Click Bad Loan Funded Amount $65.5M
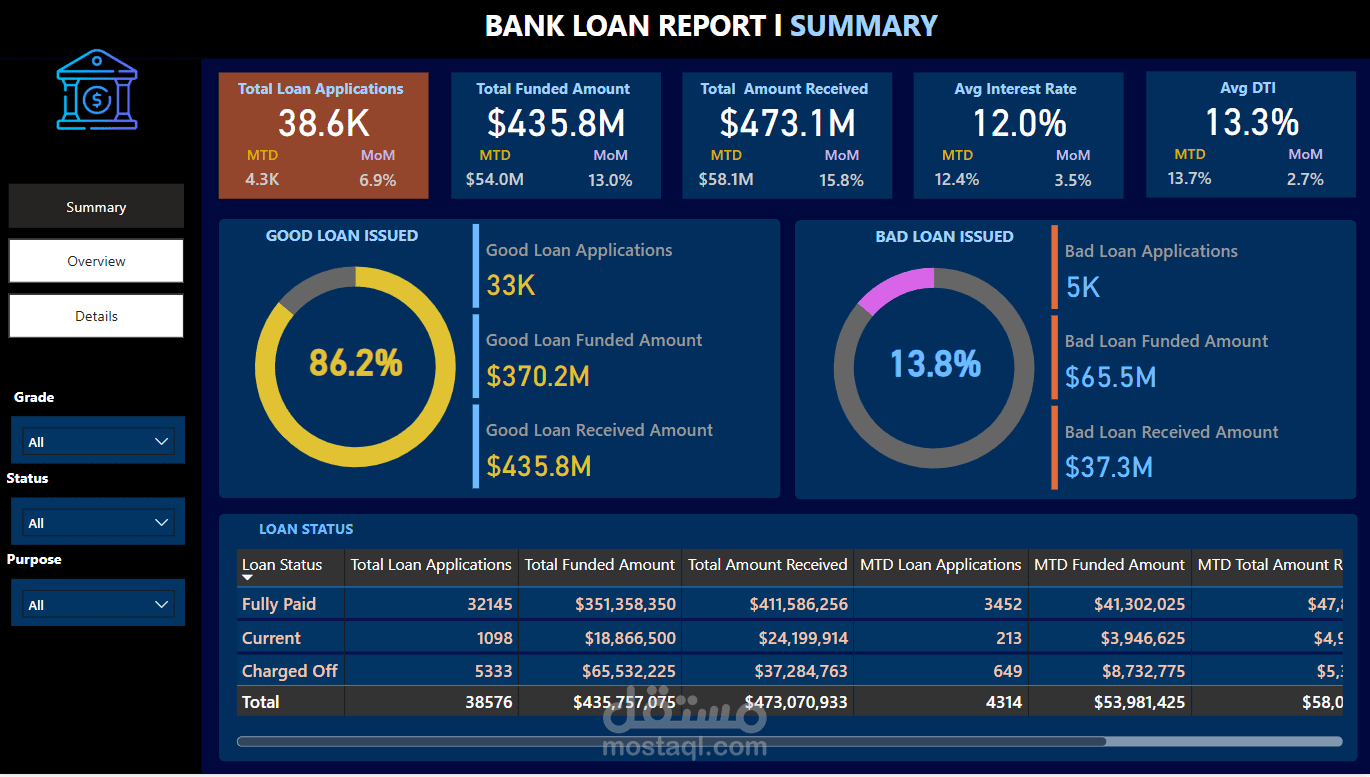The image size is (1370, 777). click(1111, 377)
